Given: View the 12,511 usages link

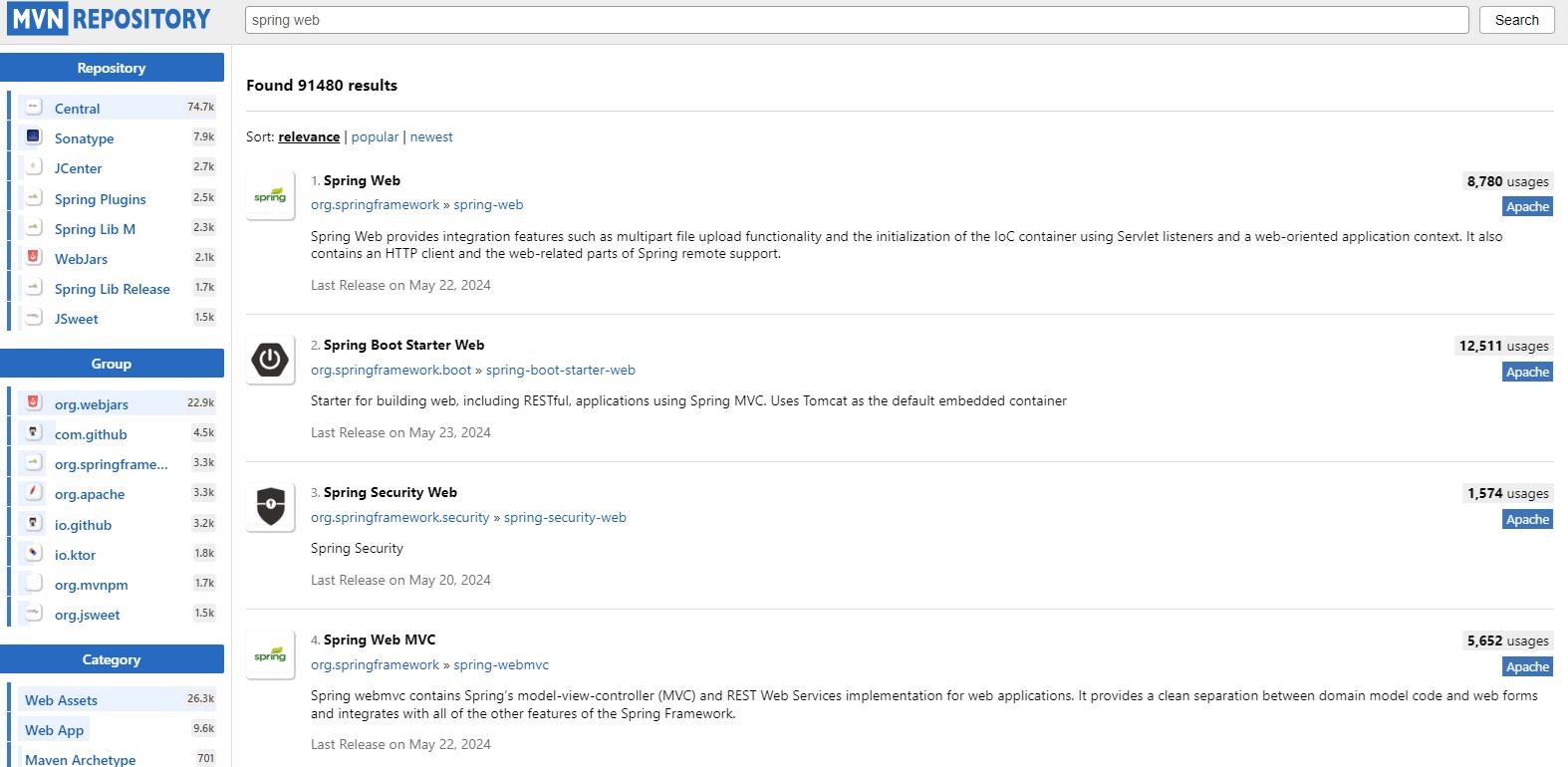Looking at the screenshot, I should pos(1503,346).
